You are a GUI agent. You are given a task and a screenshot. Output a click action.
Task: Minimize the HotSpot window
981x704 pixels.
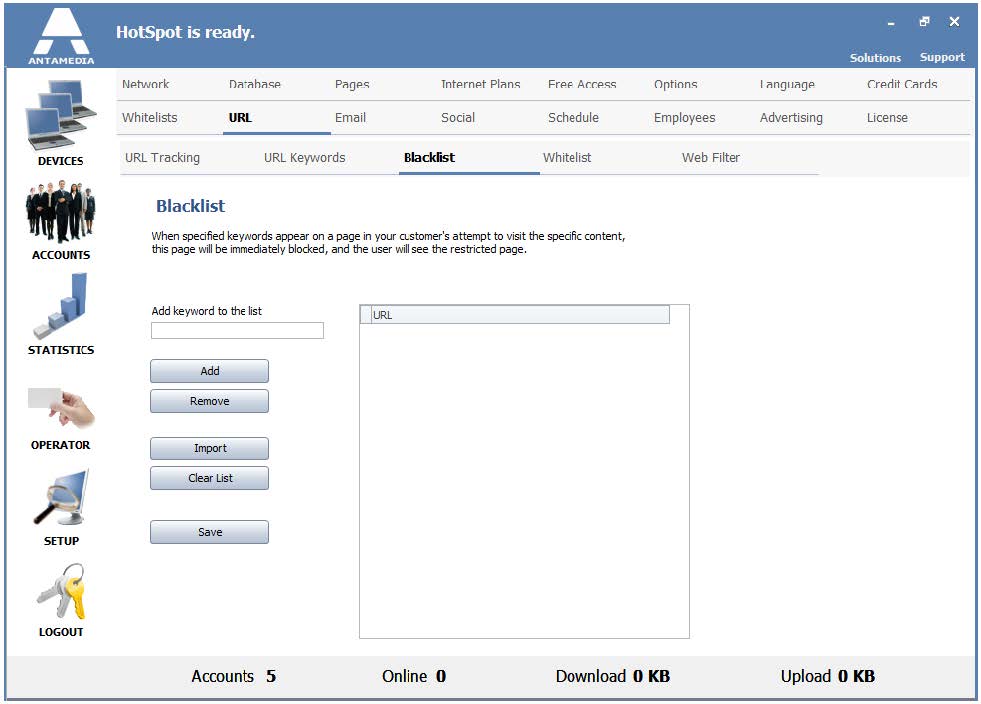[x=891, y=23]
